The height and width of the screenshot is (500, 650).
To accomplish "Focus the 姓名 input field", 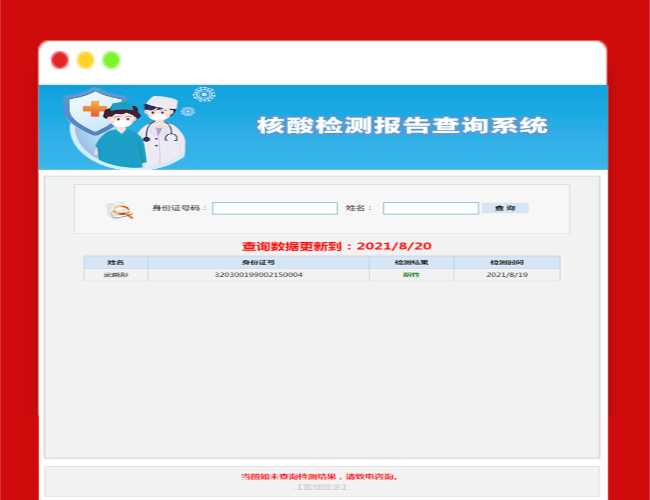I will click(430, 208).
